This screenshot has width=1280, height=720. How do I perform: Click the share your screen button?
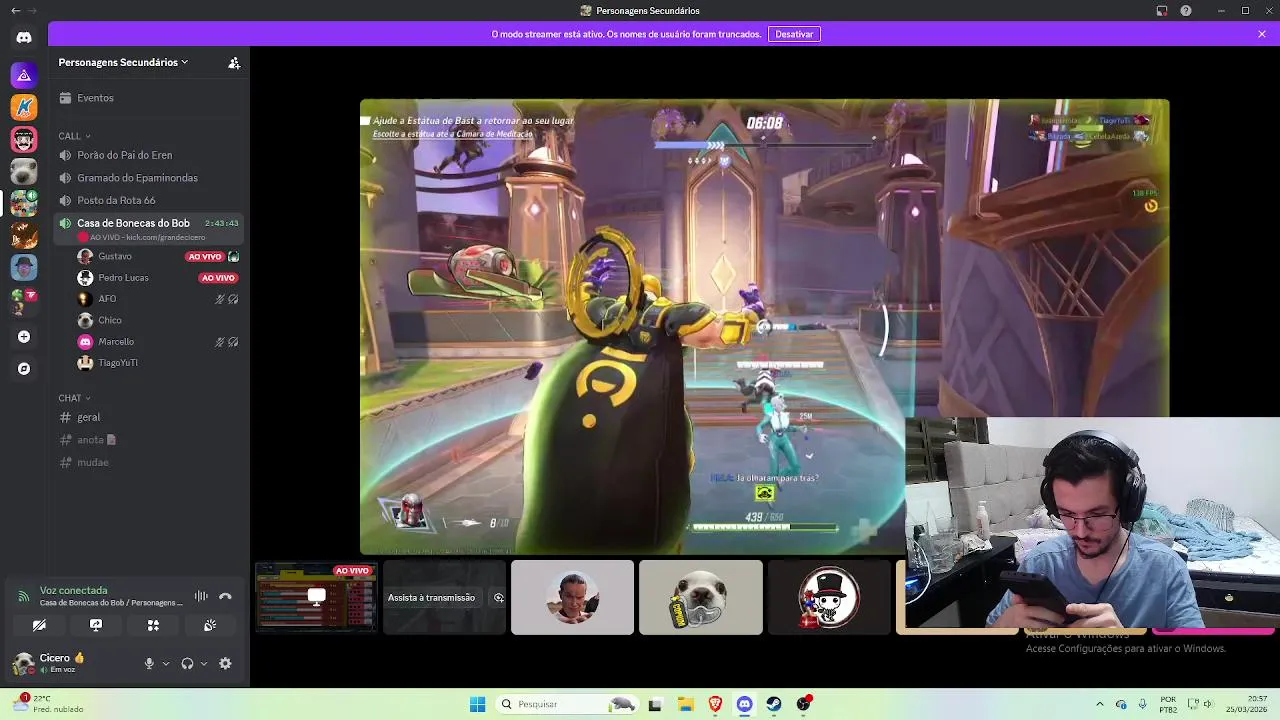point(96,625)
